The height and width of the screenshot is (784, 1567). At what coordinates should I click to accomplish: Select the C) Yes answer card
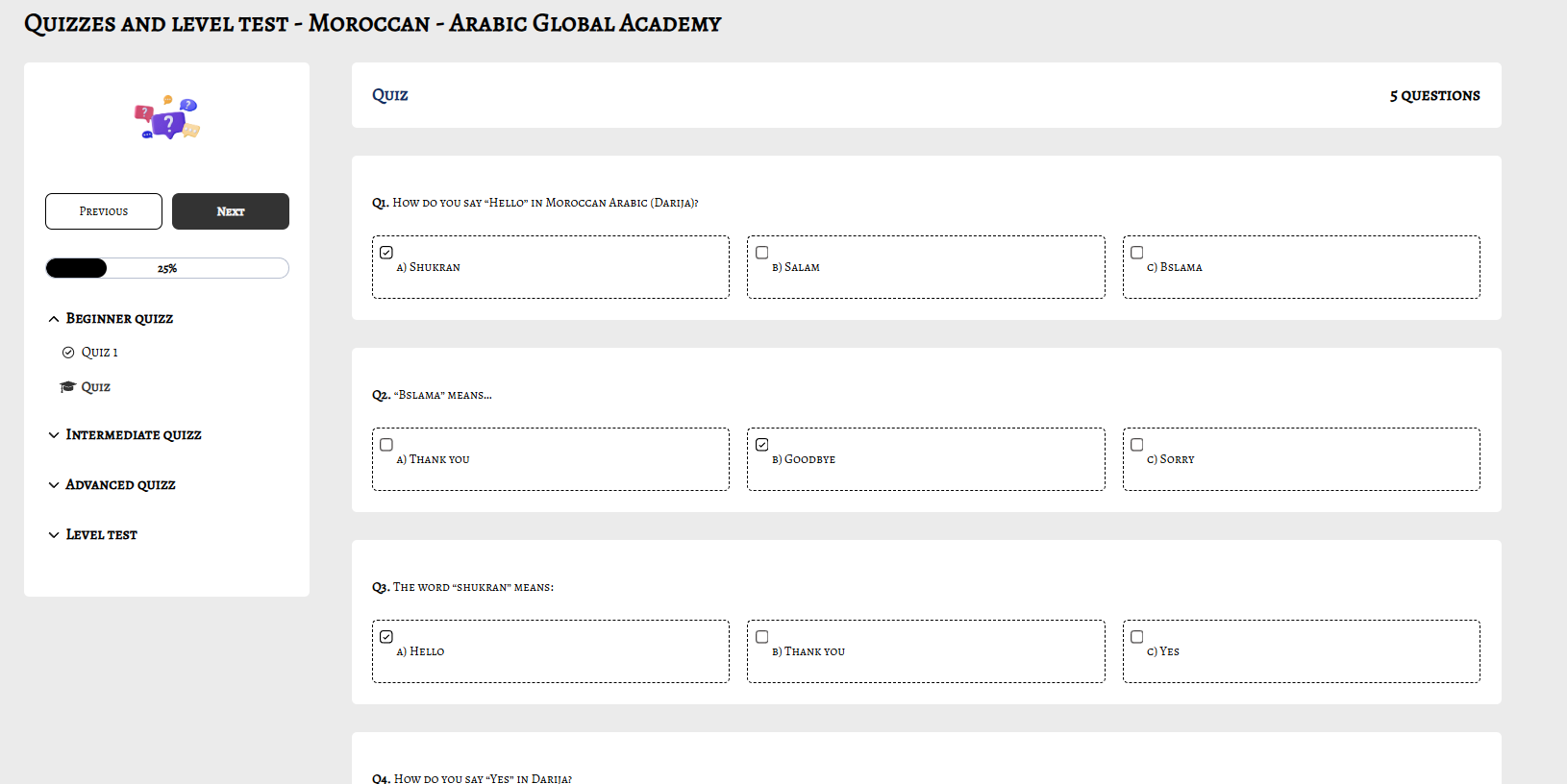[1301, 651]
